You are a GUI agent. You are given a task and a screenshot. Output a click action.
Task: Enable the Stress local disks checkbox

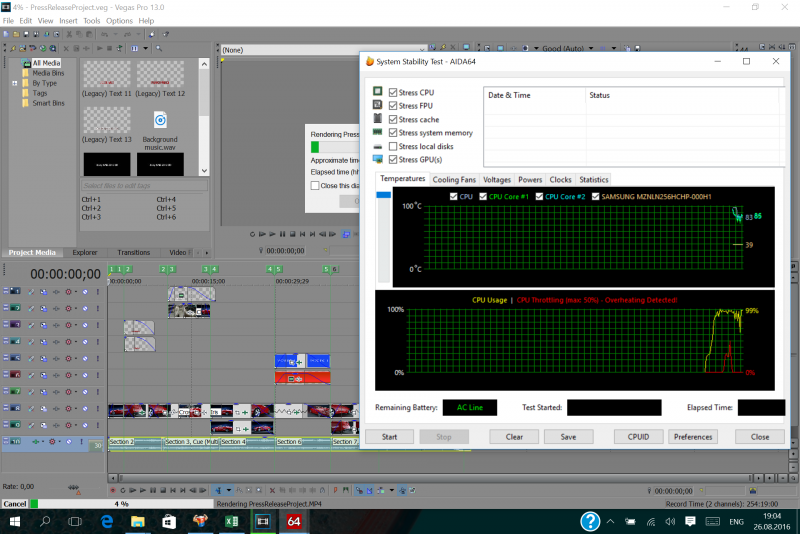click(x=393, y=146)
